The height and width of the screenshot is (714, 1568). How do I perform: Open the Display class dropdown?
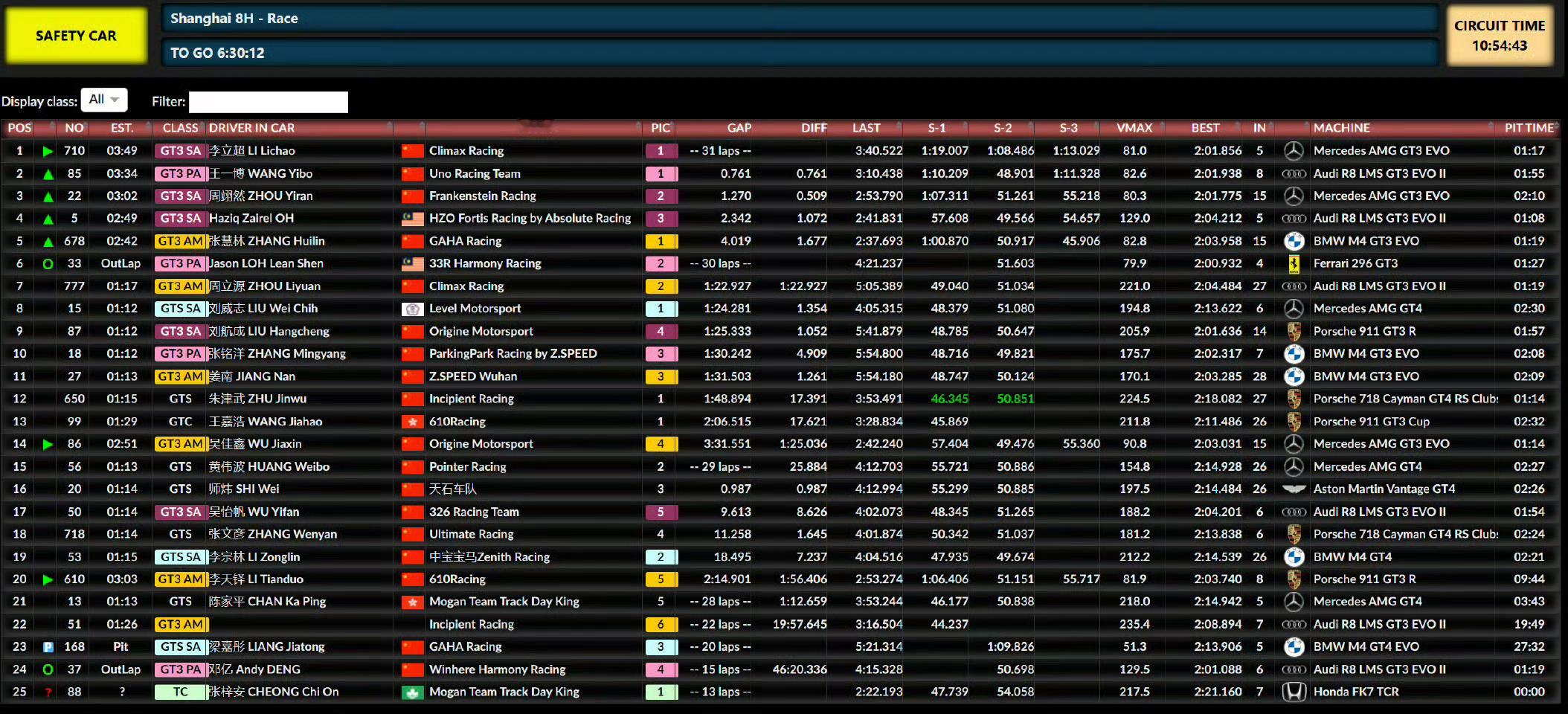(x=104, y=100)
